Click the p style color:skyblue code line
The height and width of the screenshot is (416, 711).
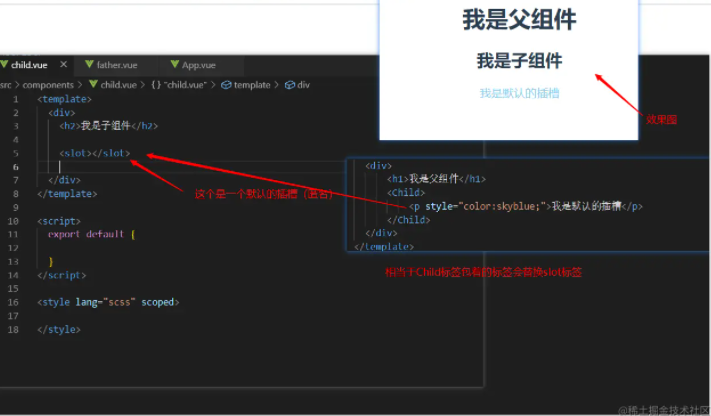coord(526,206)
